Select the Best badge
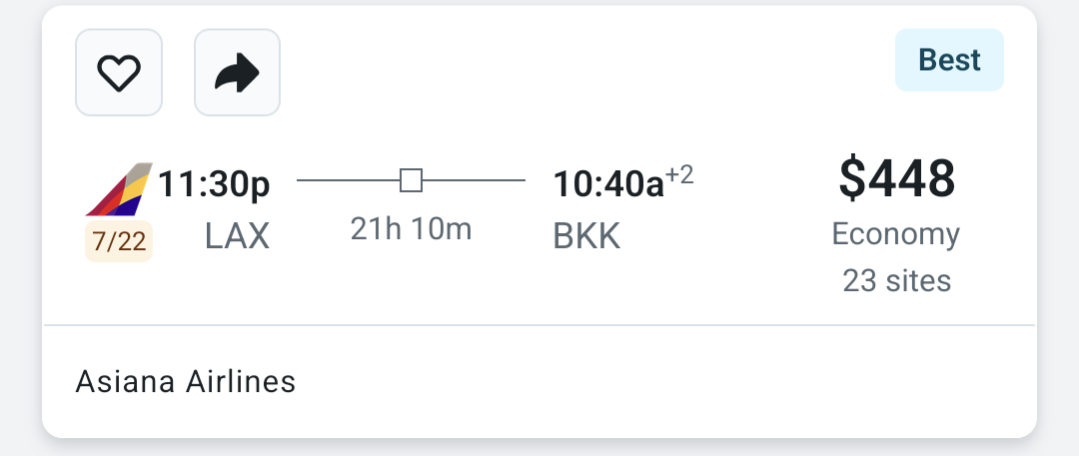The height and width of the screenshot is (456, 1079). tap(949, 61)
